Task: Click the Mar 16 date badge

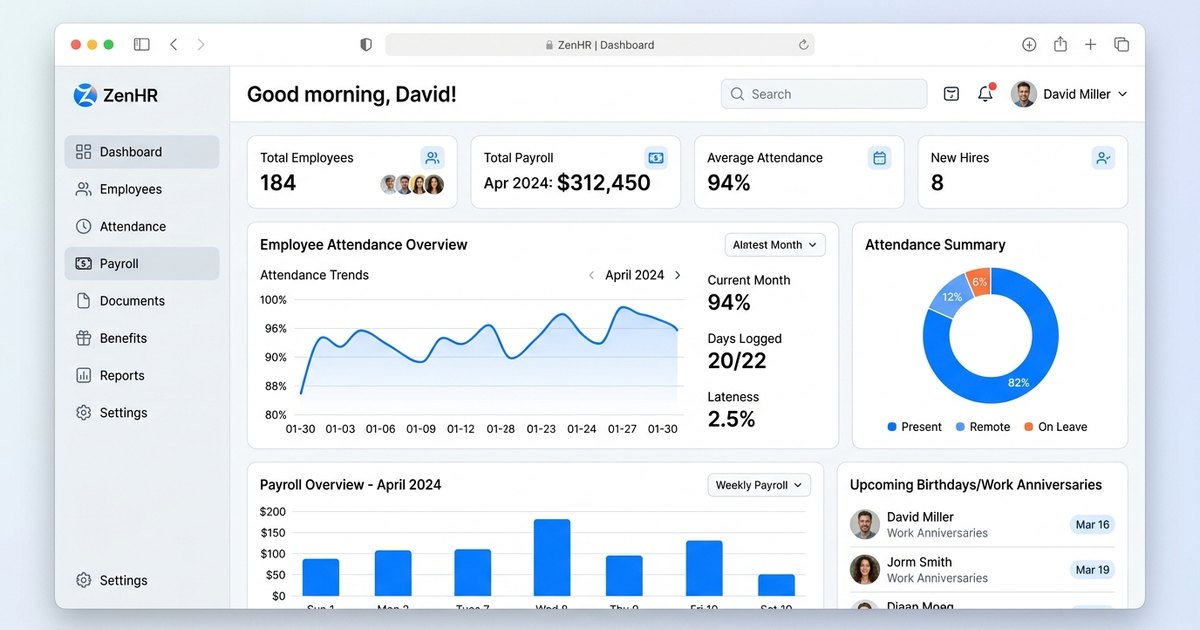Action: 1091,525
